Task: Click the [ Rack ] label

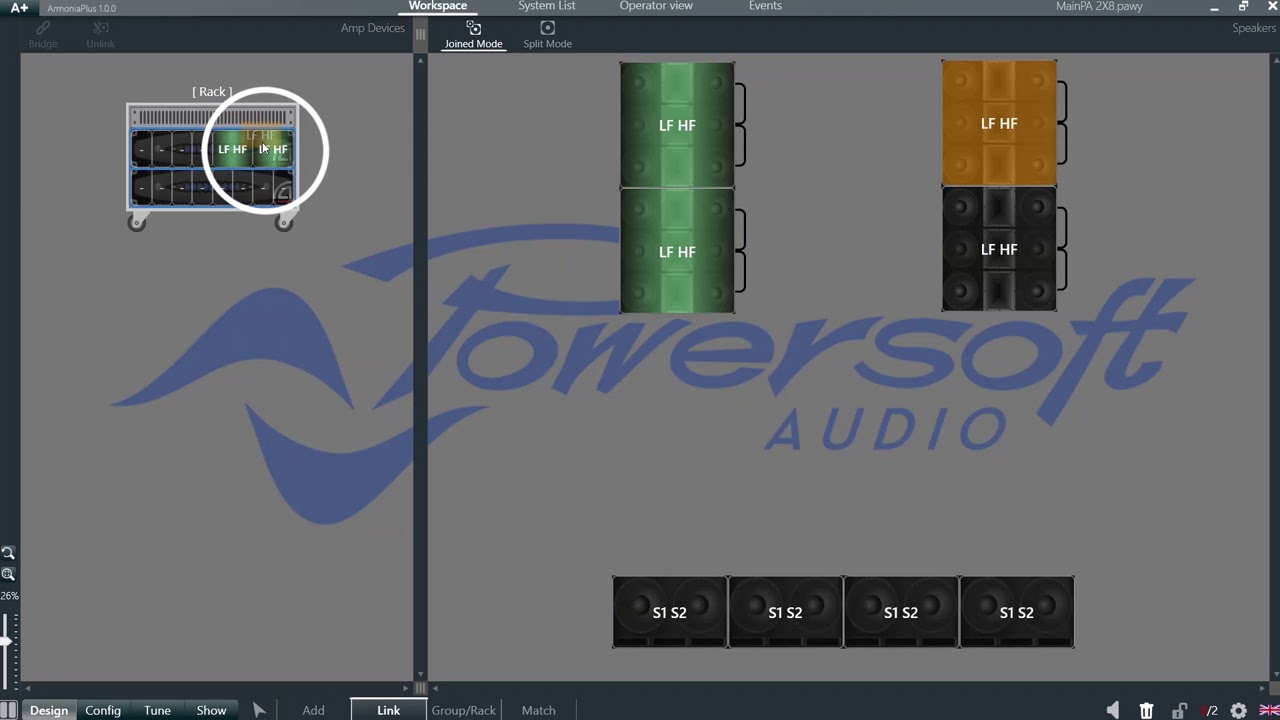Action: 212,91
